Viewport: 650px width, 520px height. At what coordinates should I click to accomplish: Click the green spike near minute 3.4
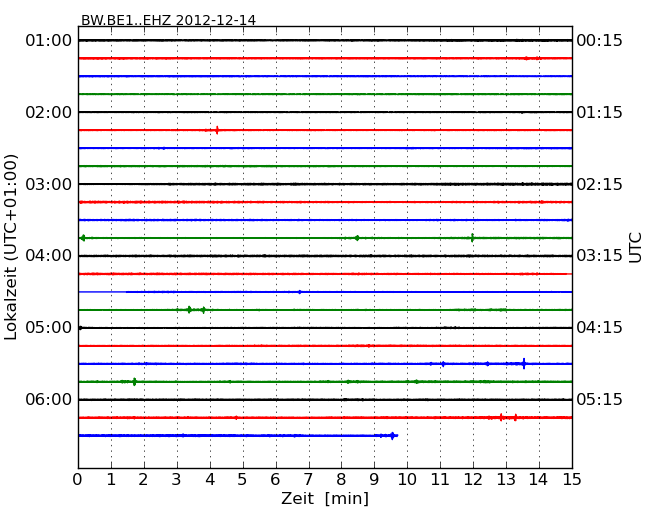click(x=189, y=310)
